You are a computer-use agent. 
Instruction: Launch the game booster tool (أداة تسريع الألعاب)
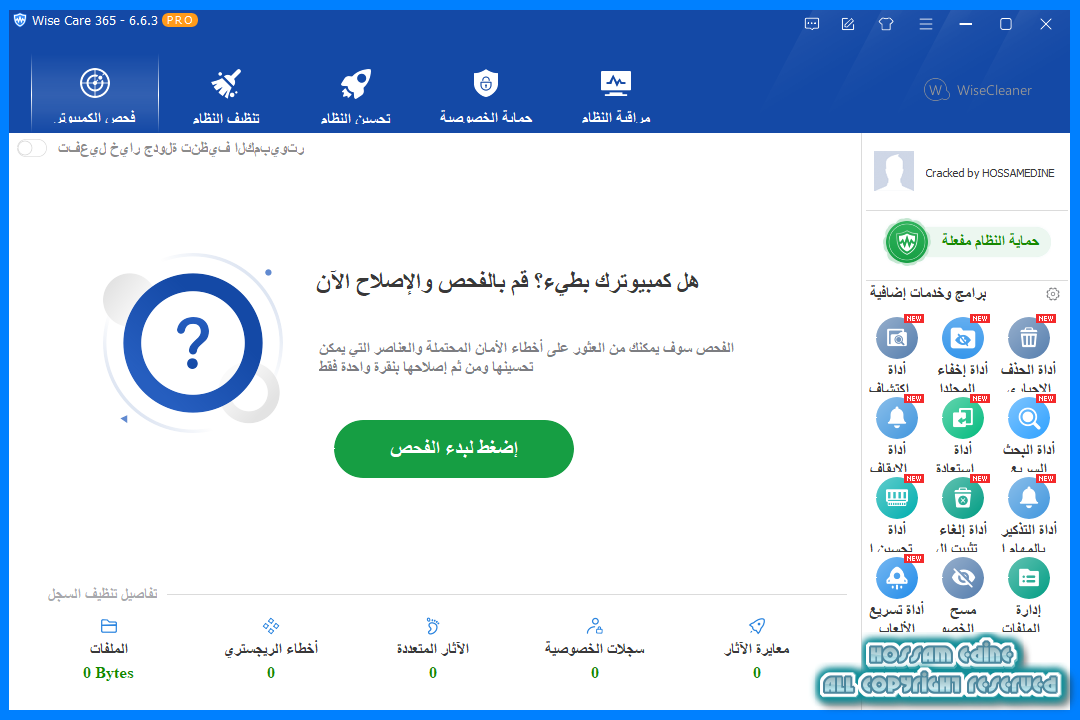(897, 578)
